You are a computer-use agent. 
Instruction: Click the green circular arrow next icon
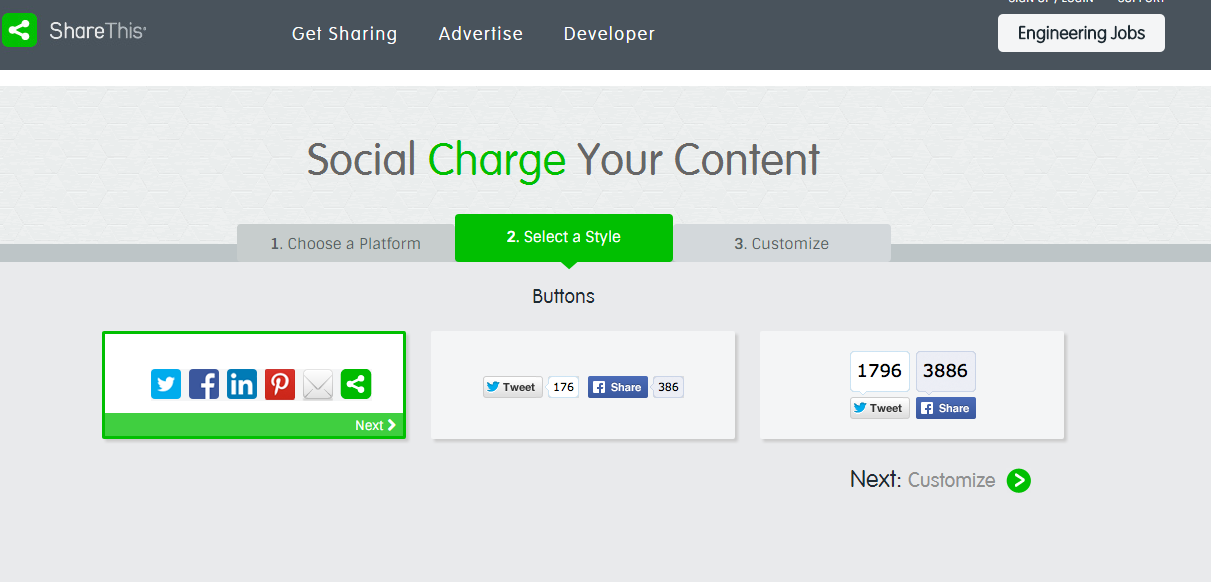tap(1018, 481)
